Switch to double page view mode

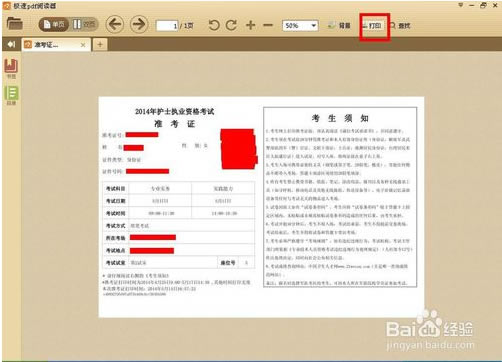click(x=84, y=25)
